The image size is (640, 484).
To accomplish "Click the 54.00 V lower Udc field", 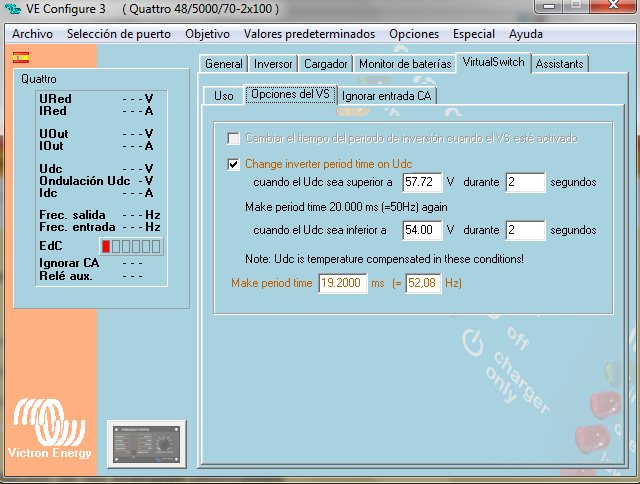I will (422, 230).
